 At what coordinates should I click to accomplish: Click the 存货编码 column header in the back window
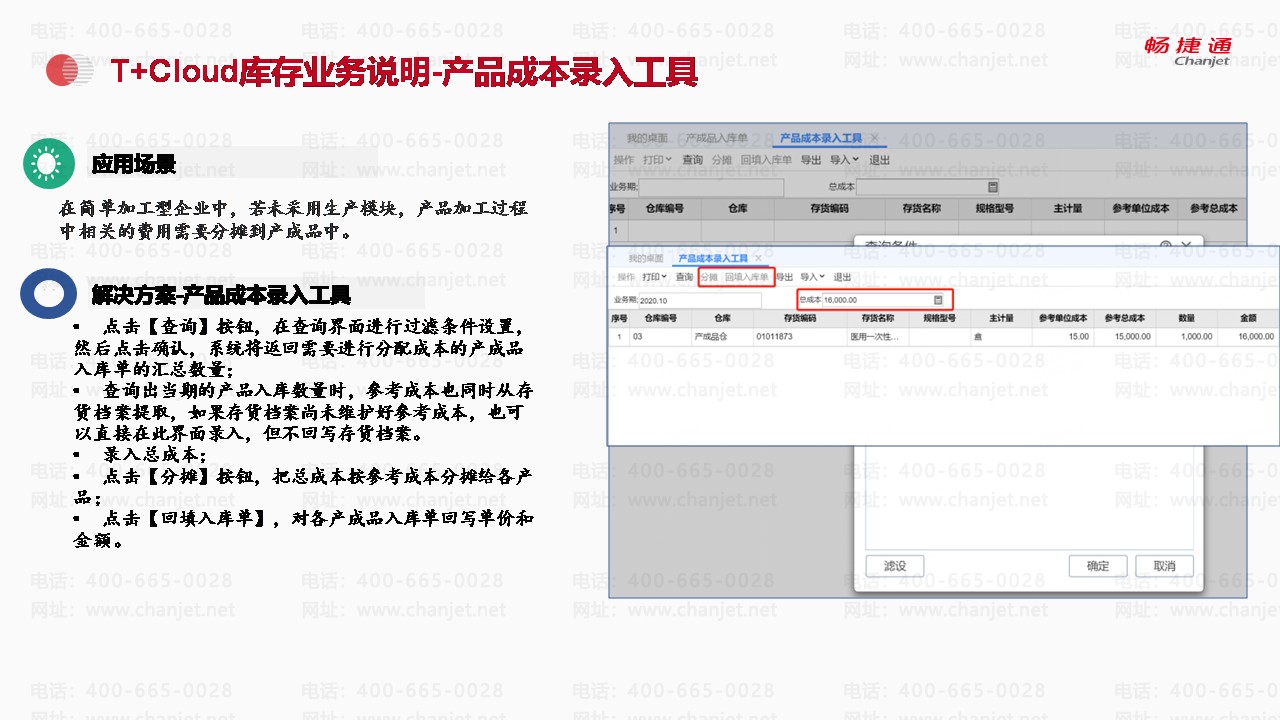pos(829,209)
